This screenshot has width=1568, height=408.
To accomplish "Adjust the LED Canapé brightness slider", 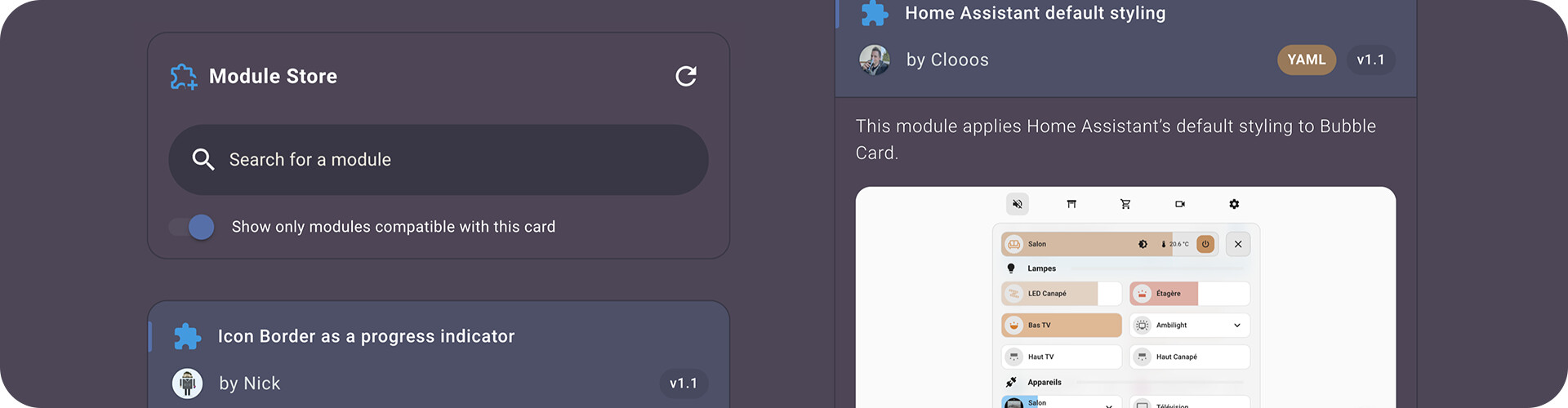I will tap(1062, 294).
